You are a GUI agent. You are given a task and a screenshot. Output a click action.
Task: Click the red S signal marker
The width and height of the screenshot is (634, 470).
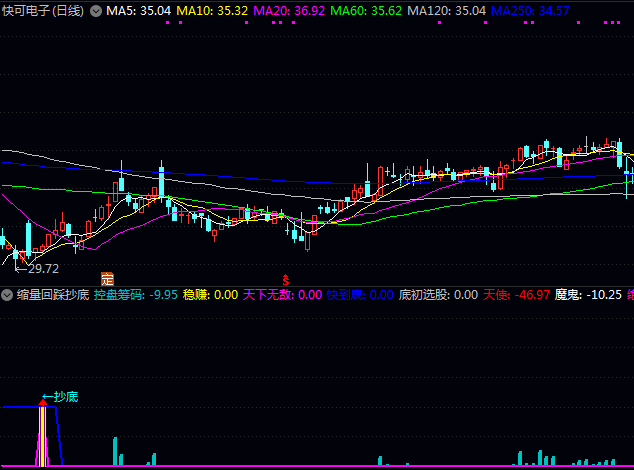(286, 279)
